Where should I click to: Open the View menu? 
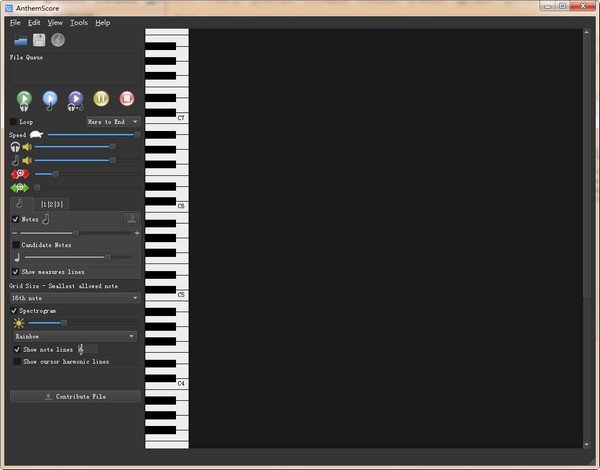[55, 23]
